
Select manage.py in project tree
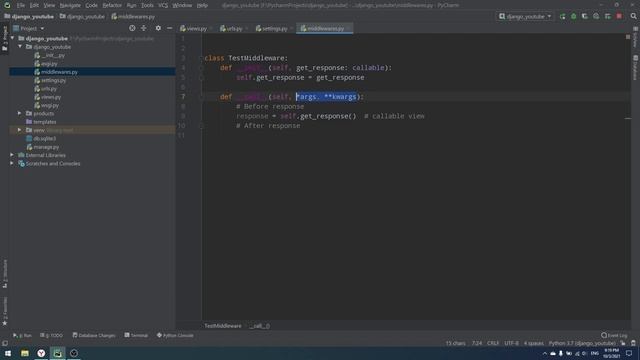[42, 147]
